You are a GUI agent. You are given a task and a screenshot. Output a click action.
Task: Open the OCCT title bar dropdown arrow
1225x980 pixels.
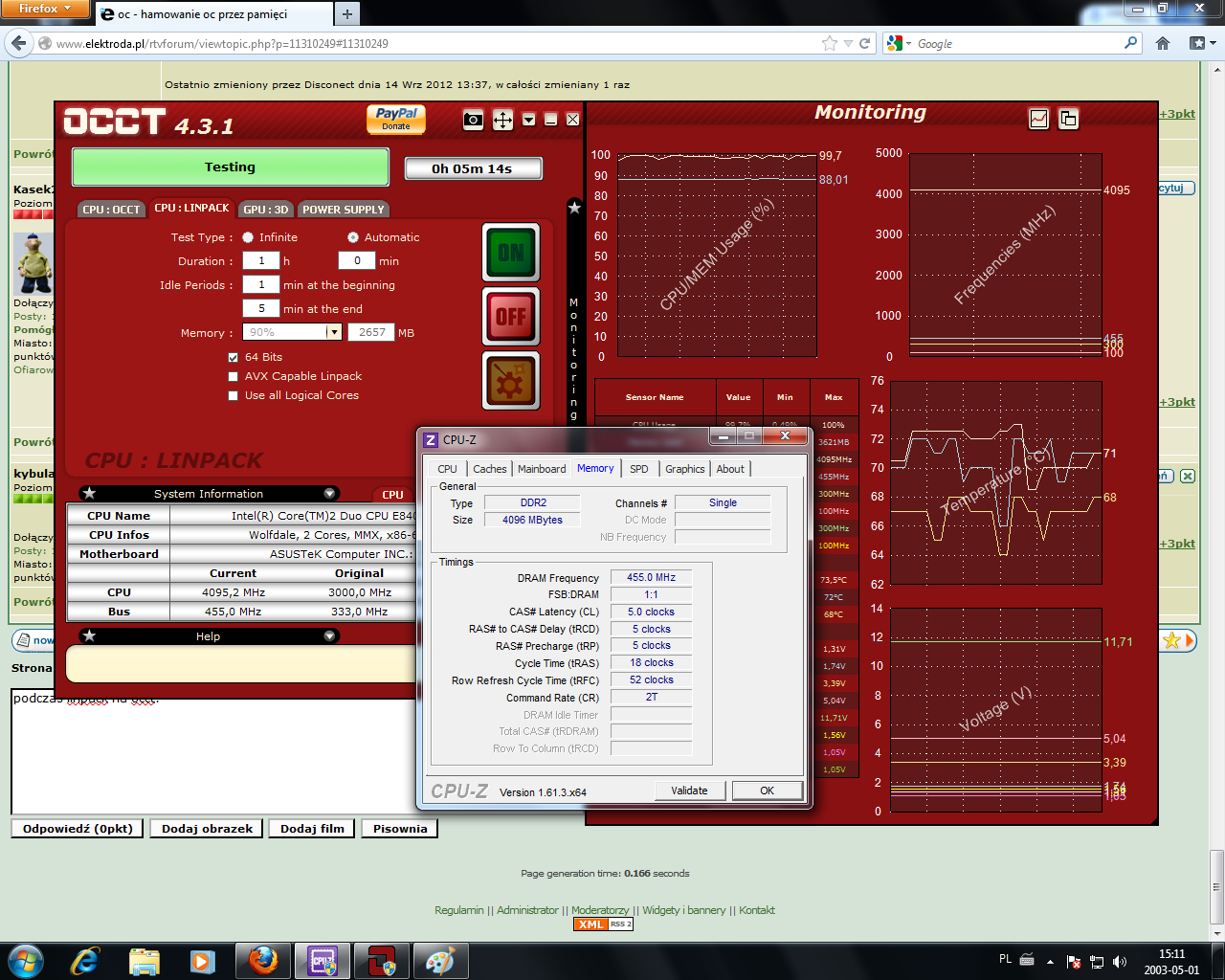click(528, 120)
